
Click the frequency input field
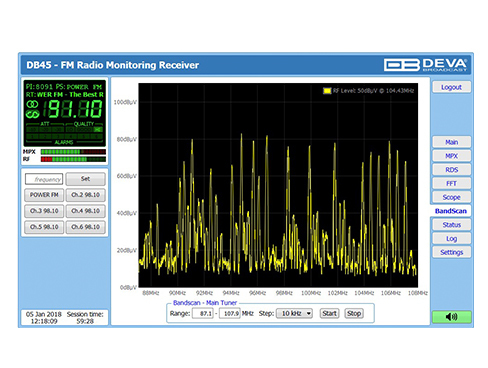tap(44, 179)
